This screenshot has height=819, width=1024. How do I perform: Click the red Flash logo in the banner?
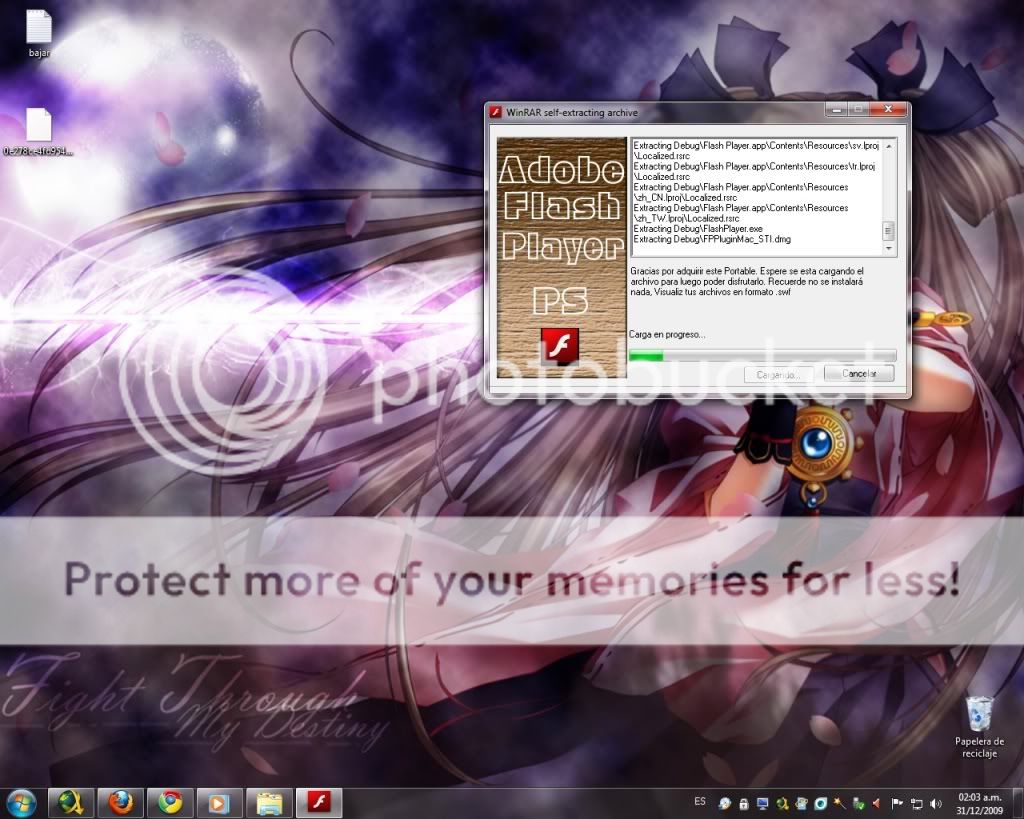pyautogui.click(x=560, y=345)
